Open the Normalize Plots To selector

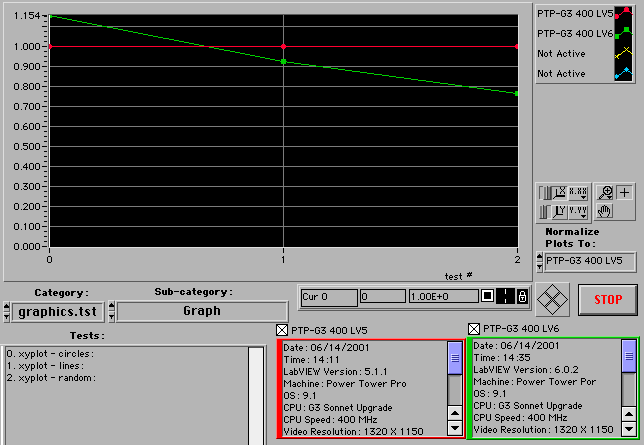pos(588,261)
